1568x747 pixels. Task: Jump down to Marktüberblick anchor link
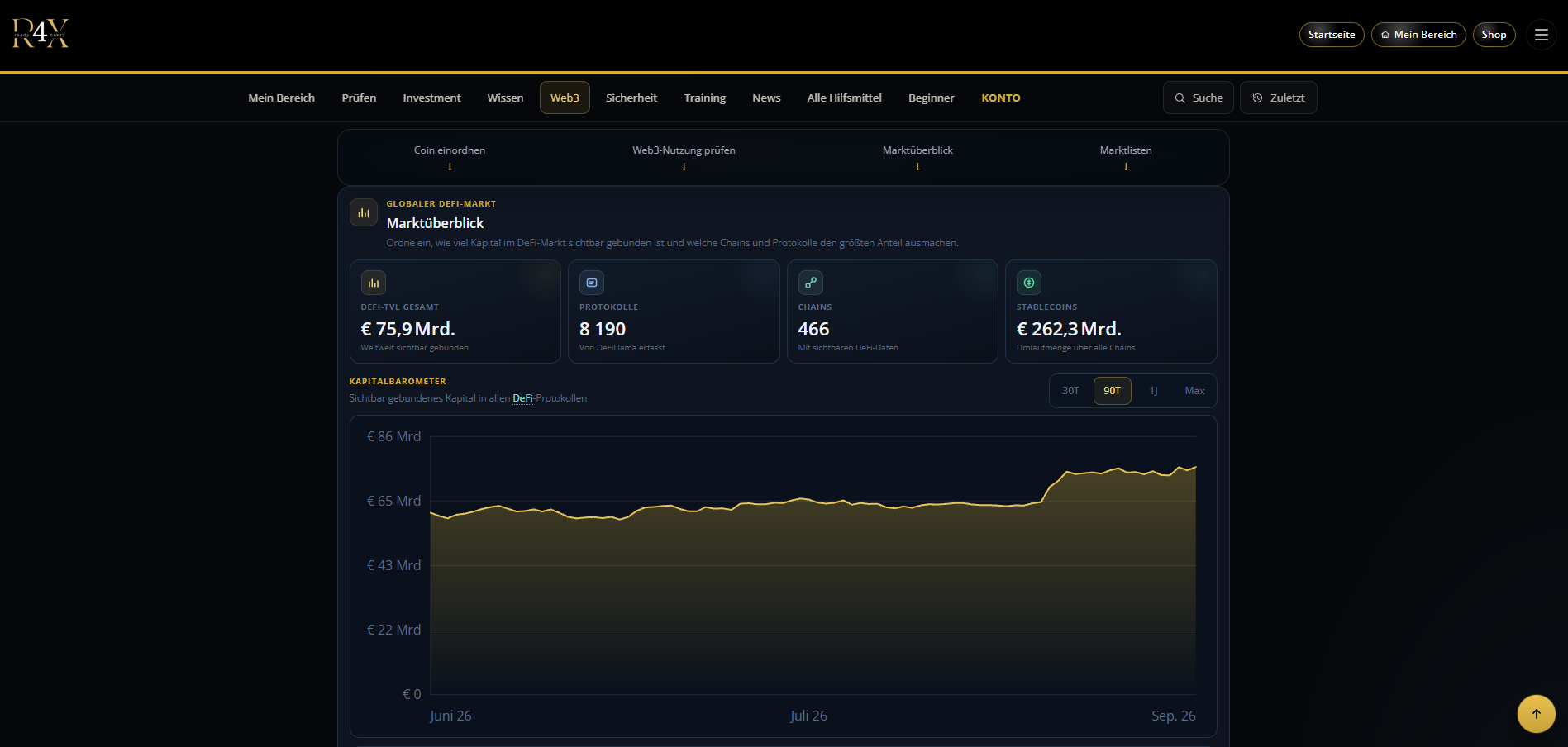pos(917,157)
